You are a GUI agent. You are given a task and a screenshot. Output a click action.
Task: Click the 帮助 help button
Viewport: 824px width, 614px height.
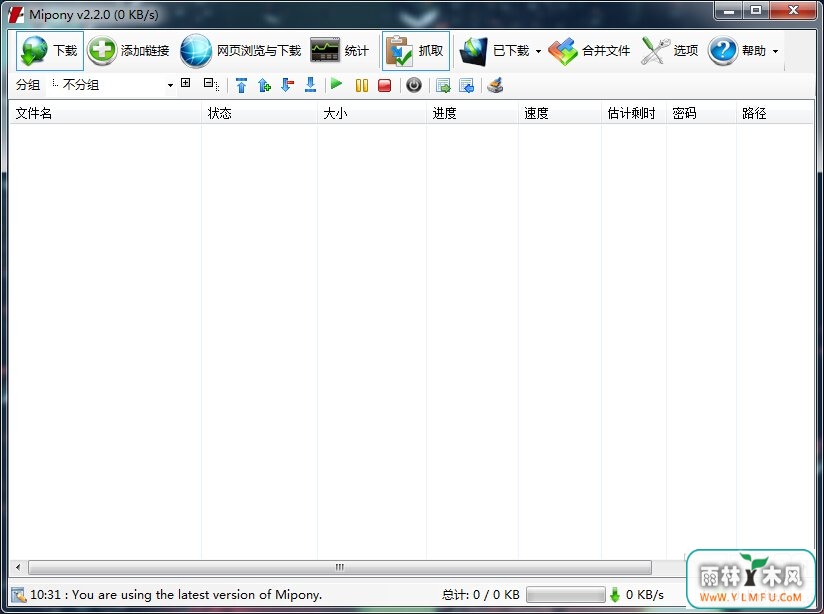737,51
